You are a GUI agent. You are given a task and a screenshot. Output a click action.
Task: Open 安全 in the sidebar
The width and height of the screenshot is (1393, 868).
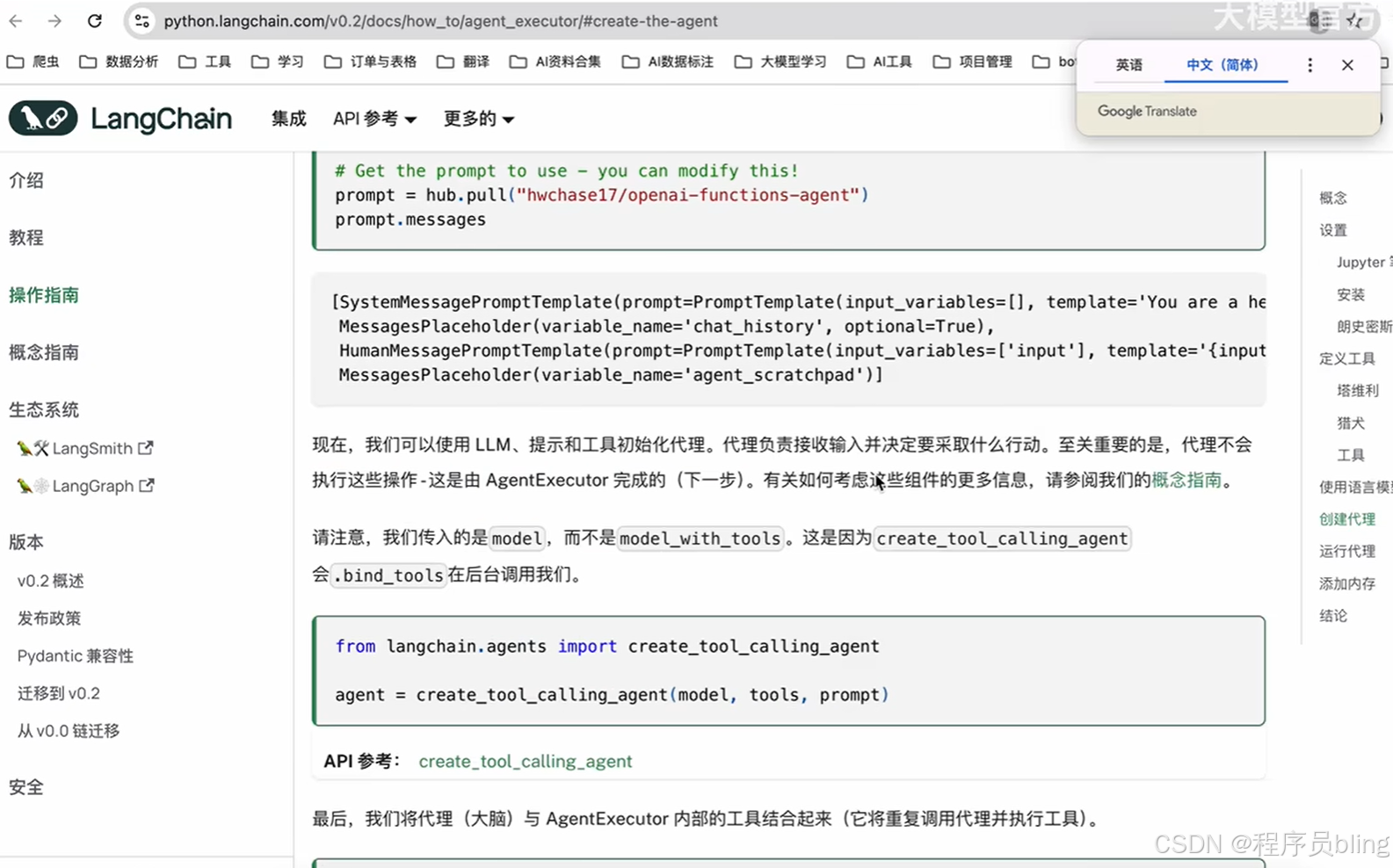26,787
